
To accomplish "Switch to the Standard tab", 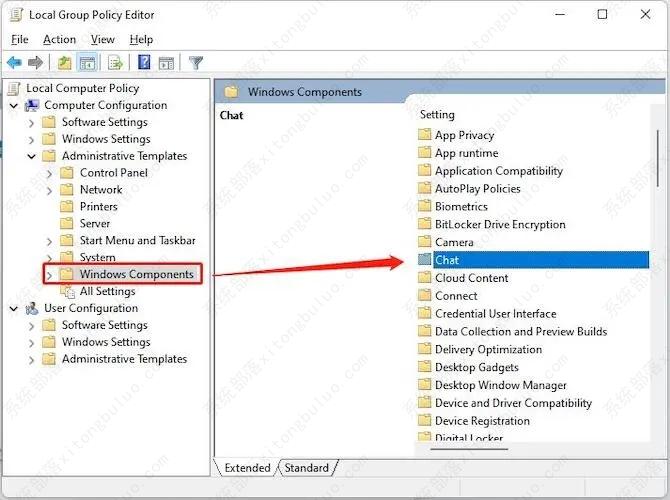I will 306,468.
